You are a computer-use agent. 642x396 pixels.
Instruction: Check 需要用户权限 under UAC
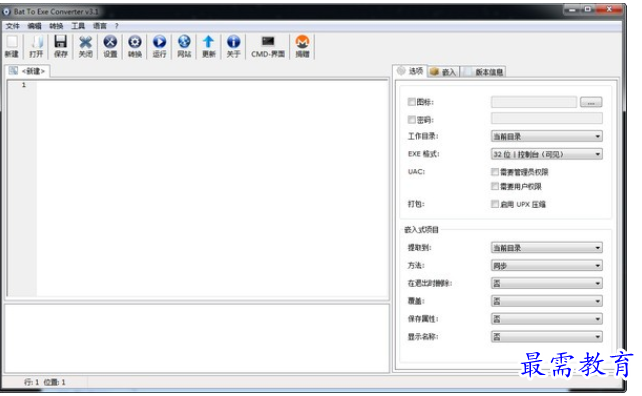point(495,186)
